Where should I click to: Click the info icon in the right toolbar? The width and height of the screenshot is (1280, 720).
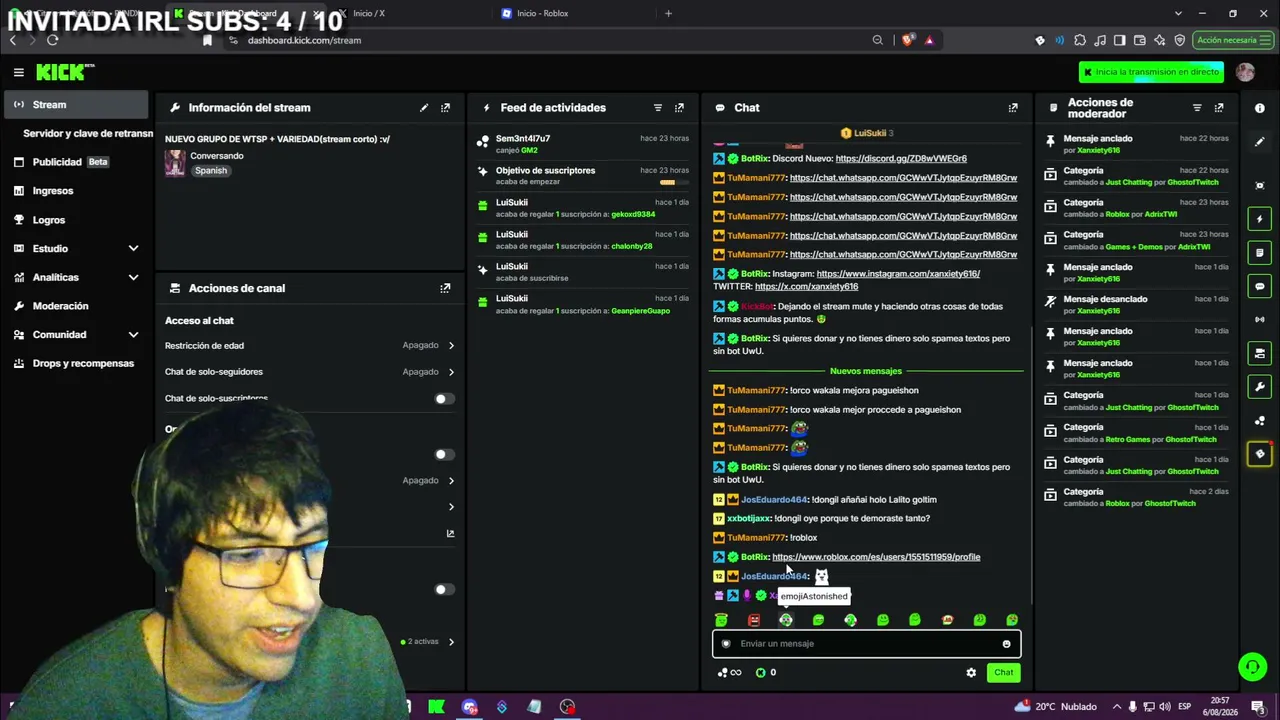coord(1260,108)
